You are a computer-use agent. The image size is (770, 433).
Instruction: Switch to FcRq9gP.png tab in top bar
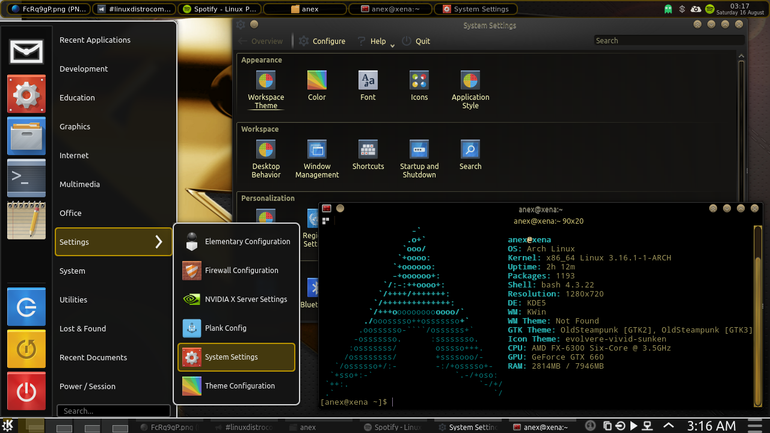click(49, 9)
